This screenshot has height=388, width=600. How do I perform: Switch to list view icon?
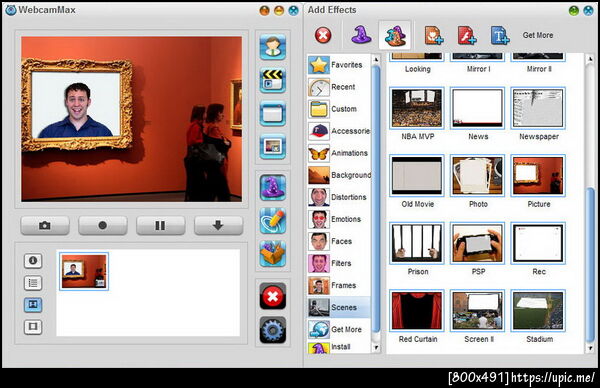tap(33, 283)
